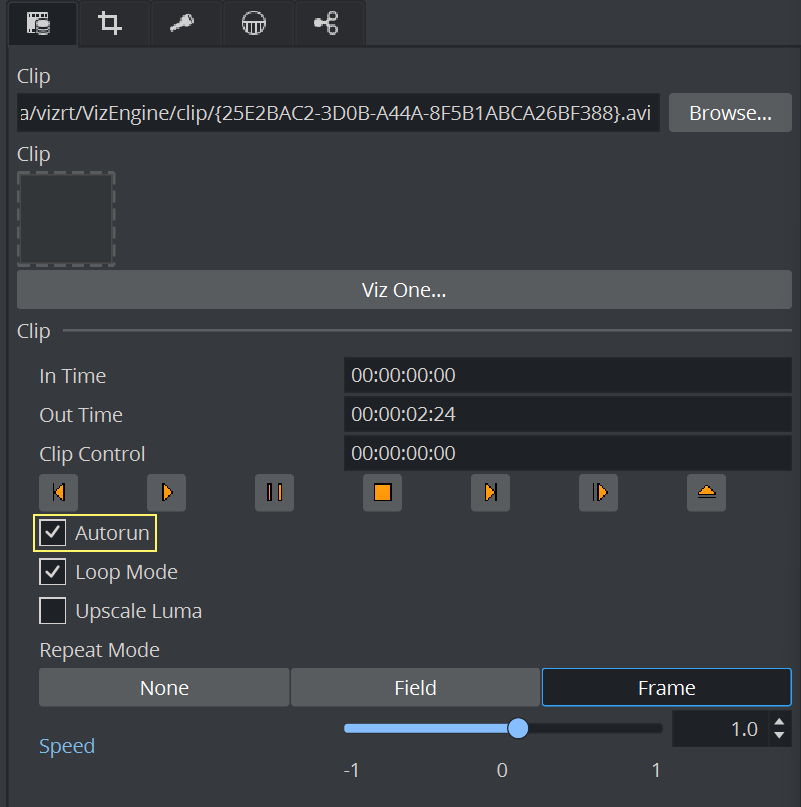Eject the clip with the eject button
The height and width of the screenshot is (807, 801).
(706, 492)
